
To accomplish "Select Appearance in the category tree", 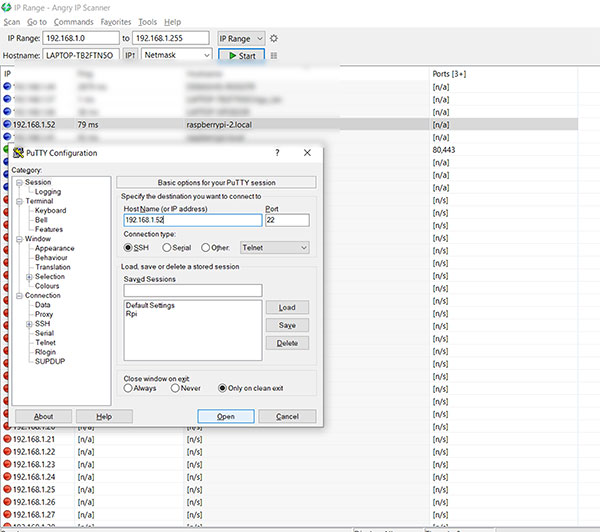I will point(55,248).
